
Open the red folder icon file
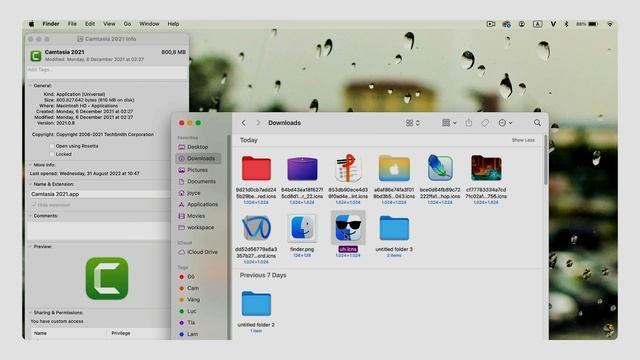(x=256, y=168)
